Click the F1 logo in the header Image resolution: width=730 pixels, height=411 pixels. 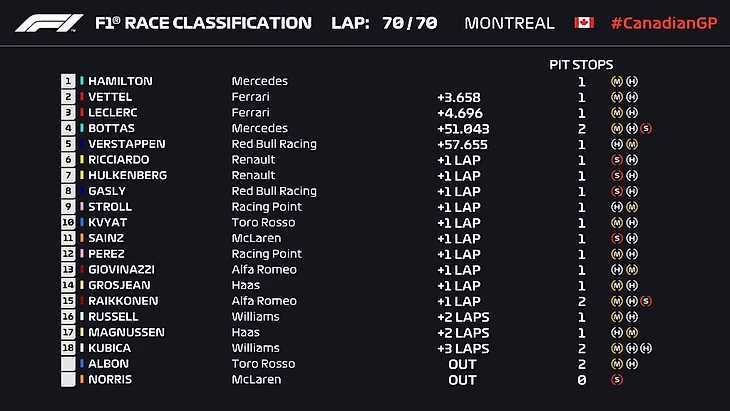(48, 22)
